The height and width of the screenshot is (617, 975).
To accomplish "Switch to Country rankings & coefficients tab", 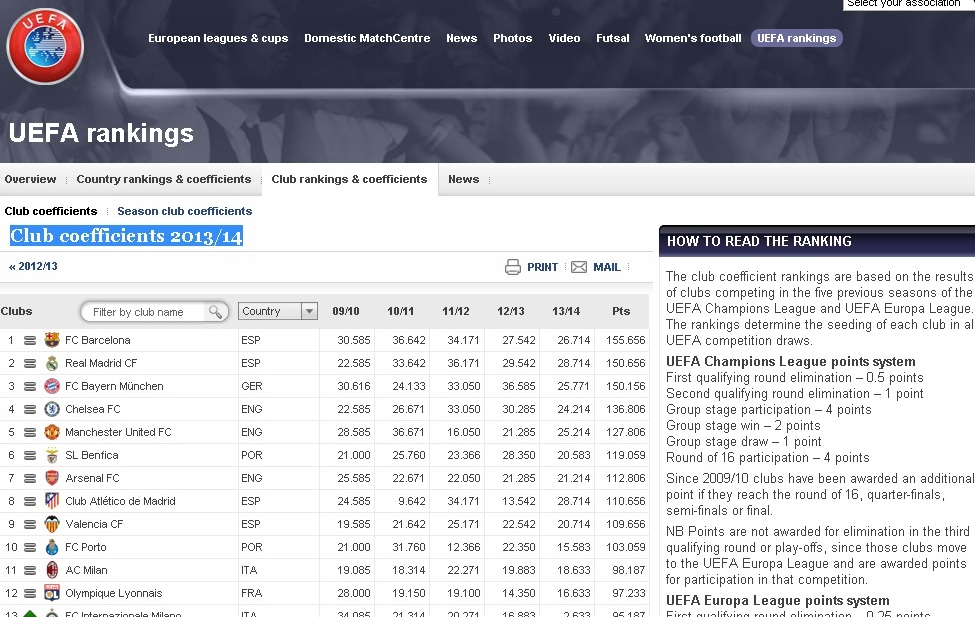I will (x=164, y=179).
